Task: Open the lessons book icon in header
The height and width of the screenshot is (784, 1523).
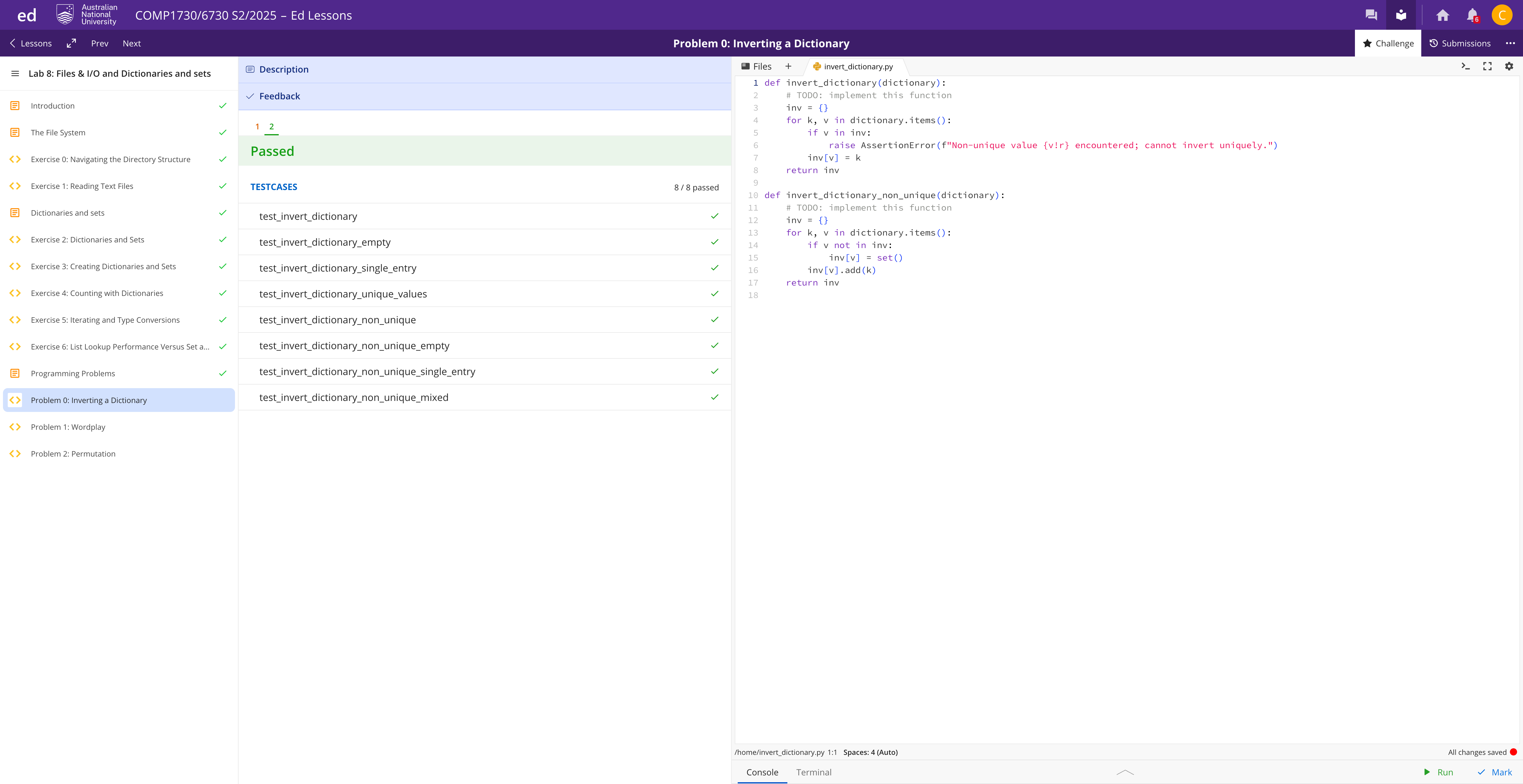Action: (x=1401, y=15)
